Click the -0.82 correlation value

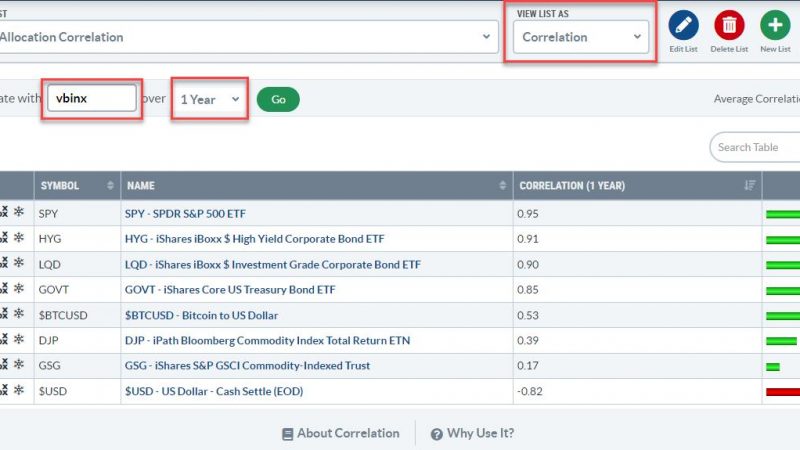click(x=530, y=391)
